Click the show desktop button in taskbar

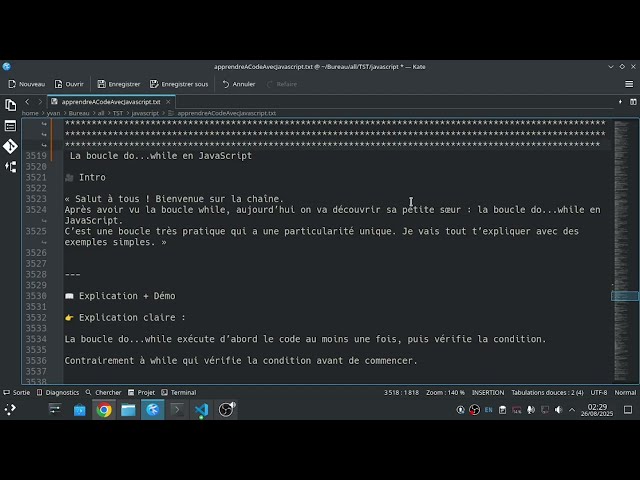click(628, 410)
